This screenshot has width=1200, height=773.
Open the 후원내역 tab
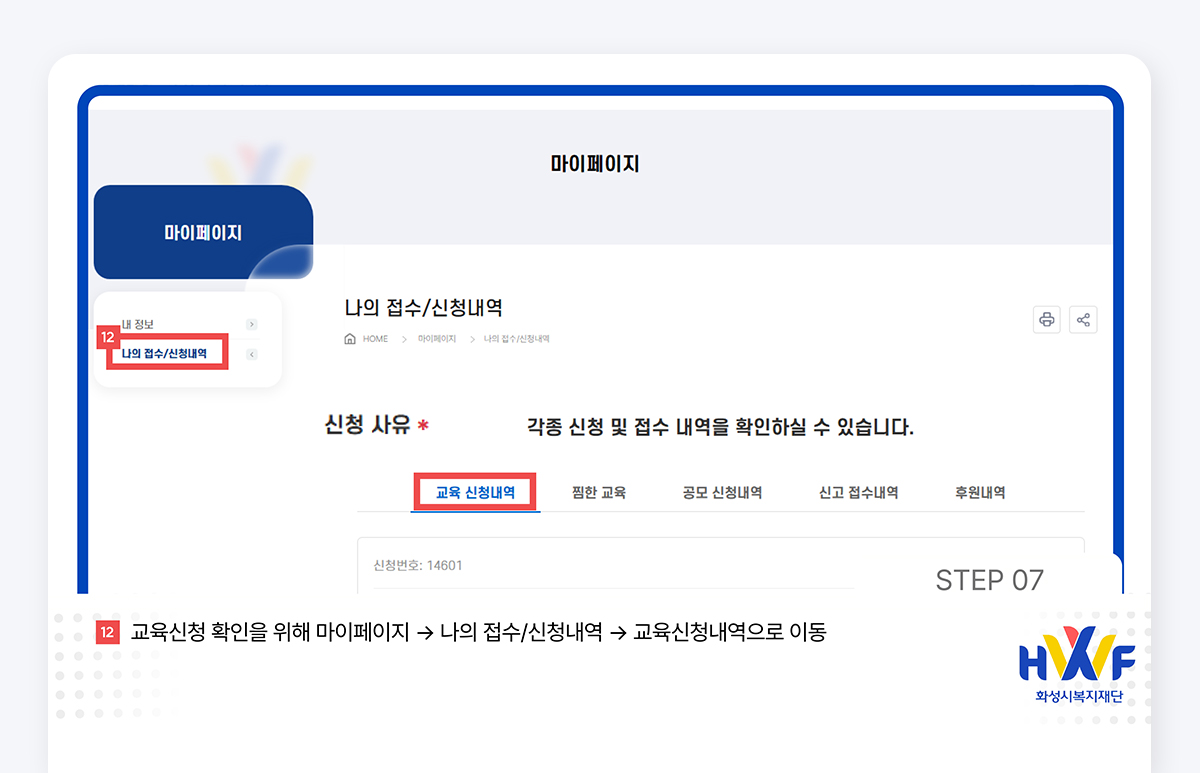tap(979, 491)
